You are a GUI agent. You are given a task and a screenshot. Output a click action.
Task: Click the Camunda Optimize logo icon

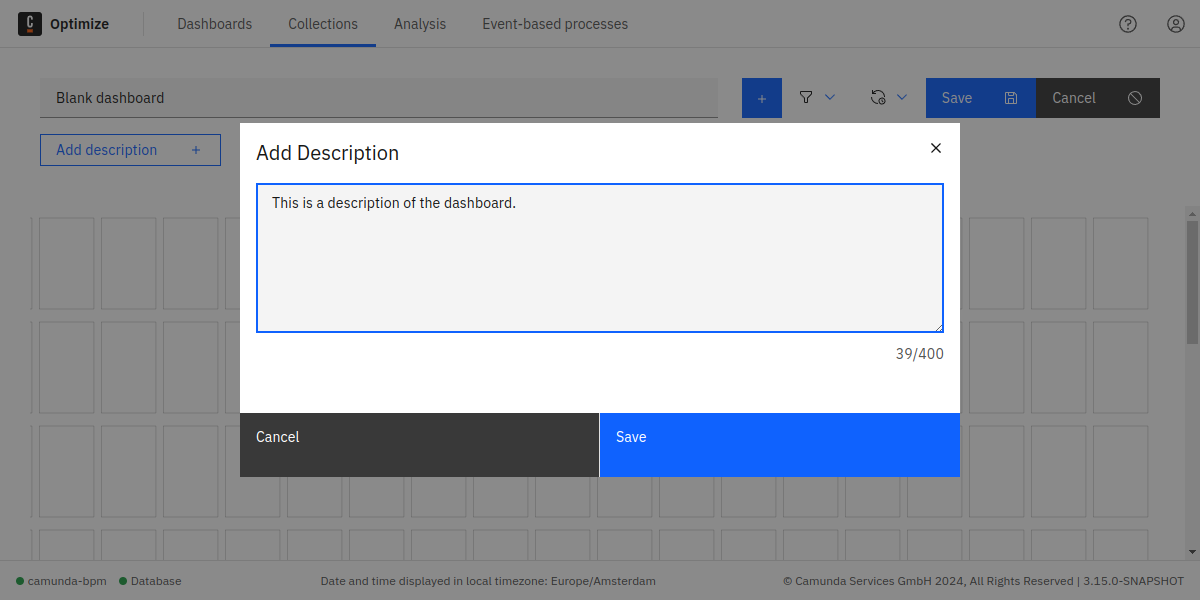coord(30,24)
